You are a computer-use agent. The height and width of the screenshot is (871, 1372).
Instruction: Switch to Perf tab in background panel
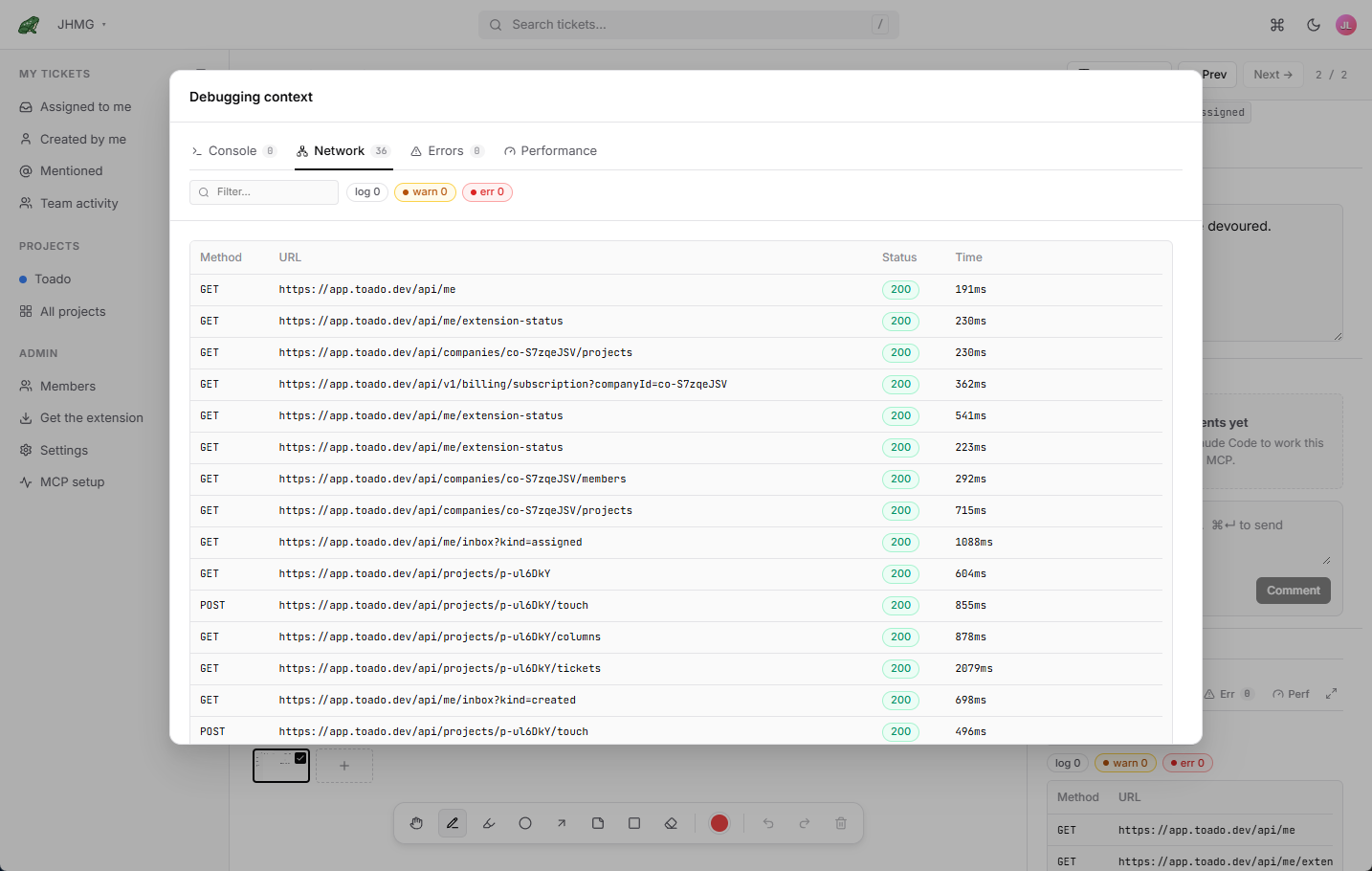[x=1292, y=694]
